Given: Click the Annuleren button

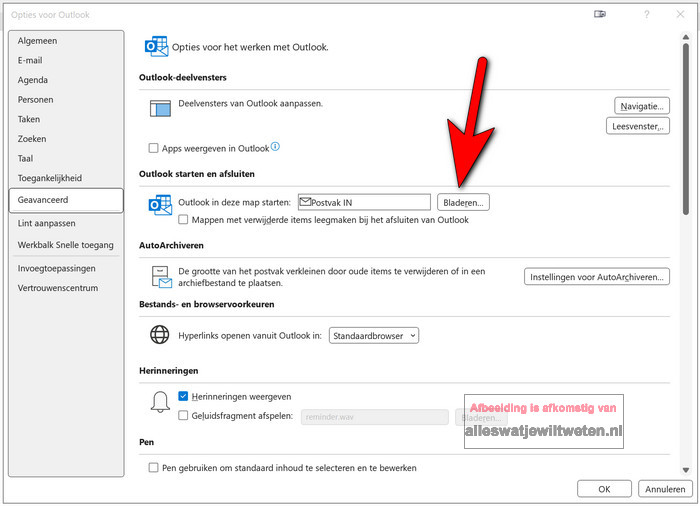Looking at the screenshot, I should point(665,489).
